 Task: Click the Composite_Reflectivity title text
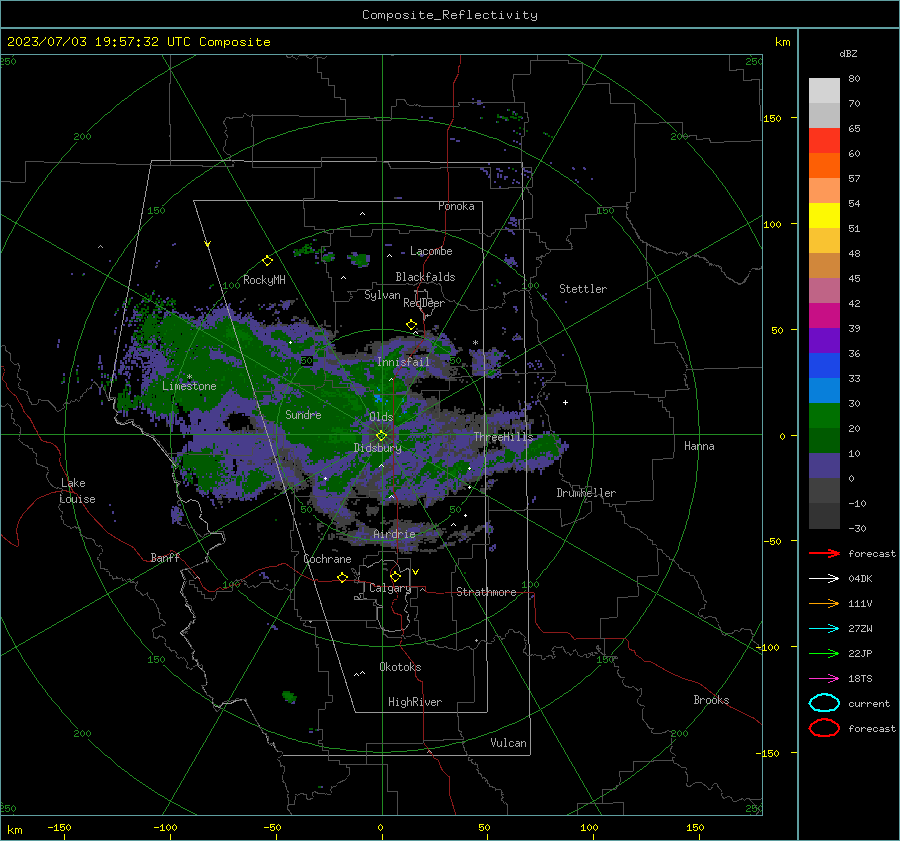450,15
